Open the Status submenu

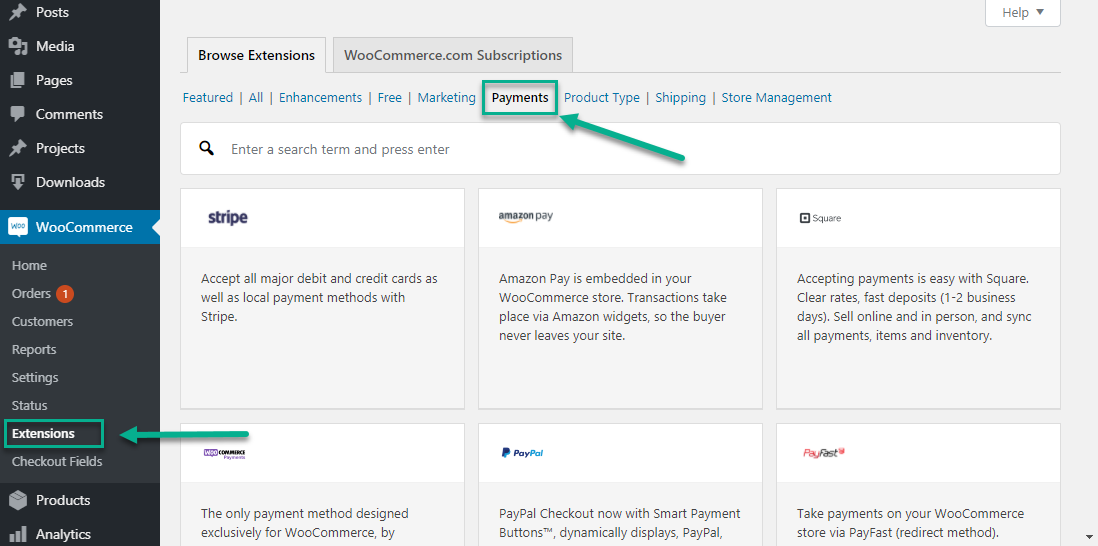(29, 405)
